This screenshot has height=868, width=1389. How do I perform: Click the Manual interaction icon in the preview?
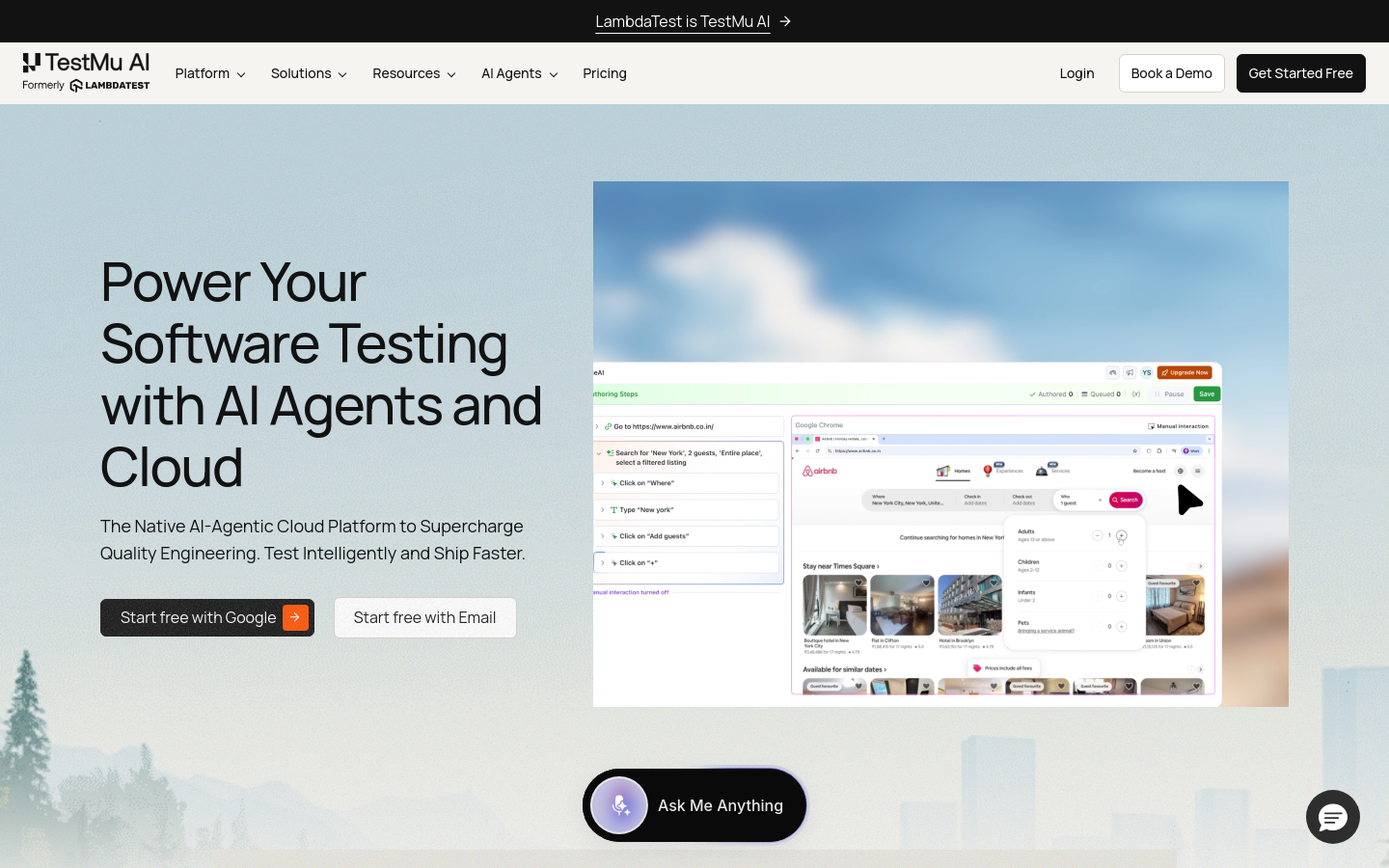1151,426
